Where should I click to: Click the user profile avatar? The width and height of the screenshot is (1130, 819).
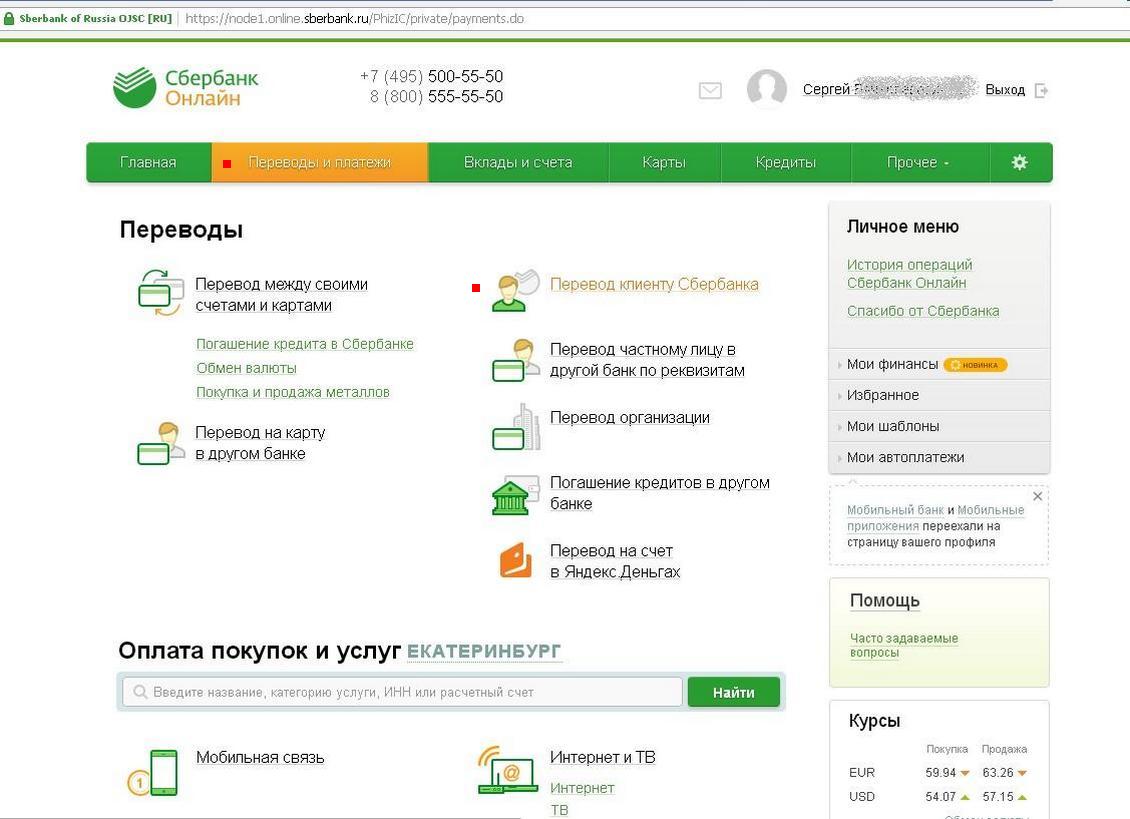coord(766,89)
